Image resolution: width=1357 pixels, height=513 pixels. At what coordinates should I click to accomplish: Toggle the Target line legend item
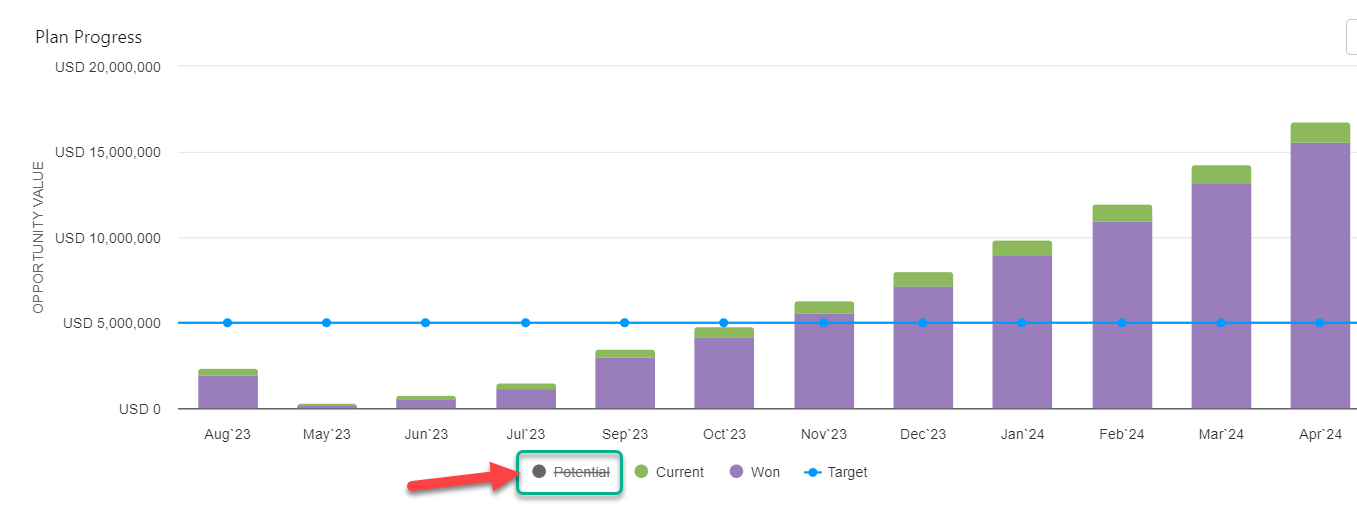pos(847,472)
